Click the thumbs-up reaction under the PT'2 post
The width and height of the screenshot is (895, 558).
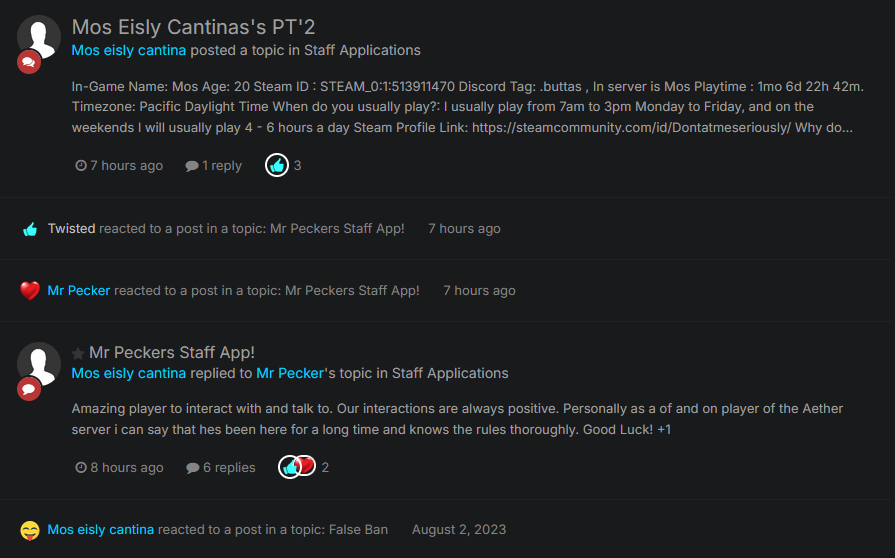(277, 165)
